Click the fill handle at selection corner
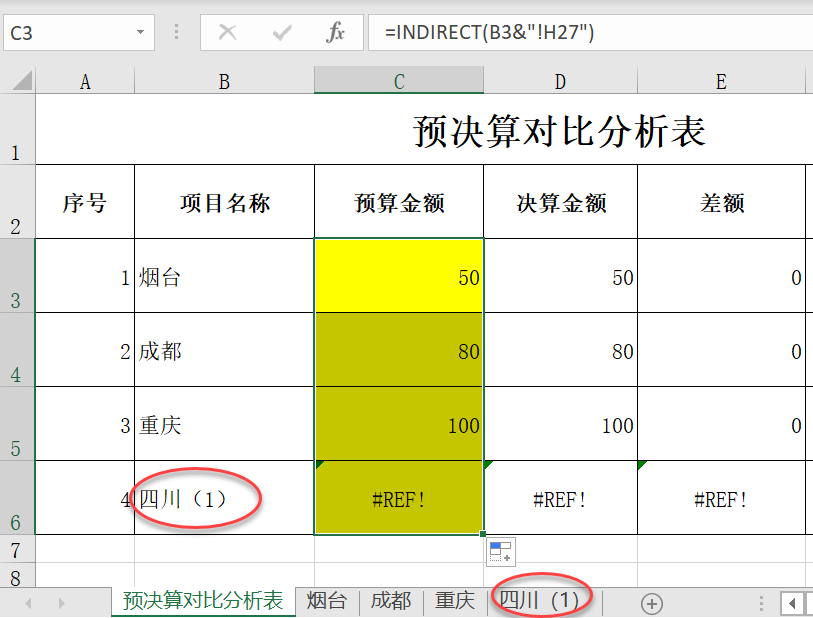 point(483,534)
